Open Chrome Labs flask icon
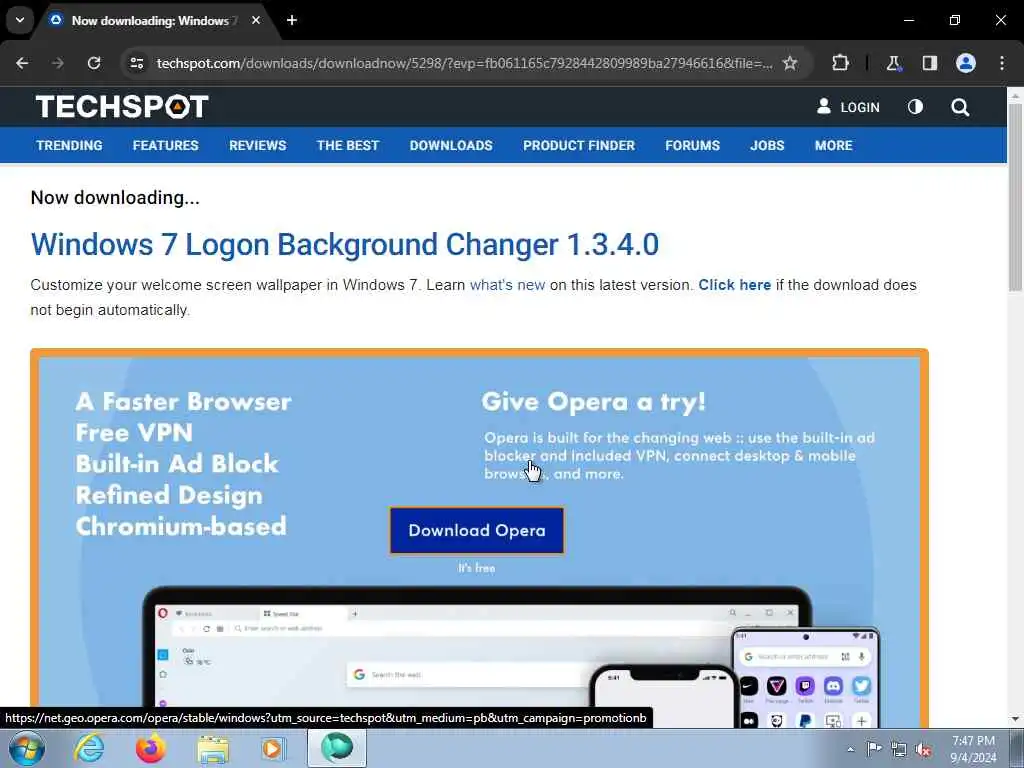 [x=893, y=63]
